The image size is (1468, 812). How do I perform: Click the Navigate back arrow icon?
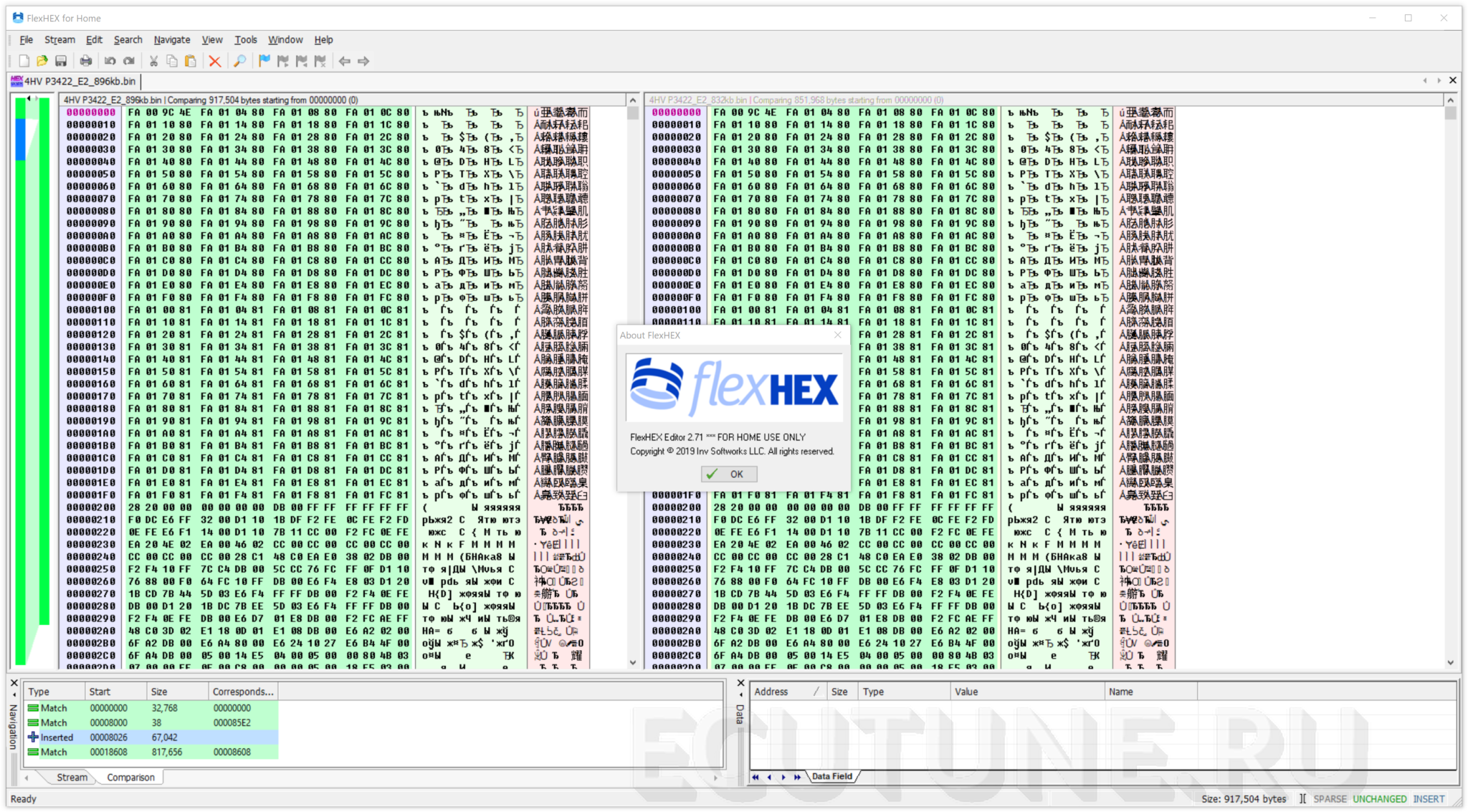tap(345, 62)
